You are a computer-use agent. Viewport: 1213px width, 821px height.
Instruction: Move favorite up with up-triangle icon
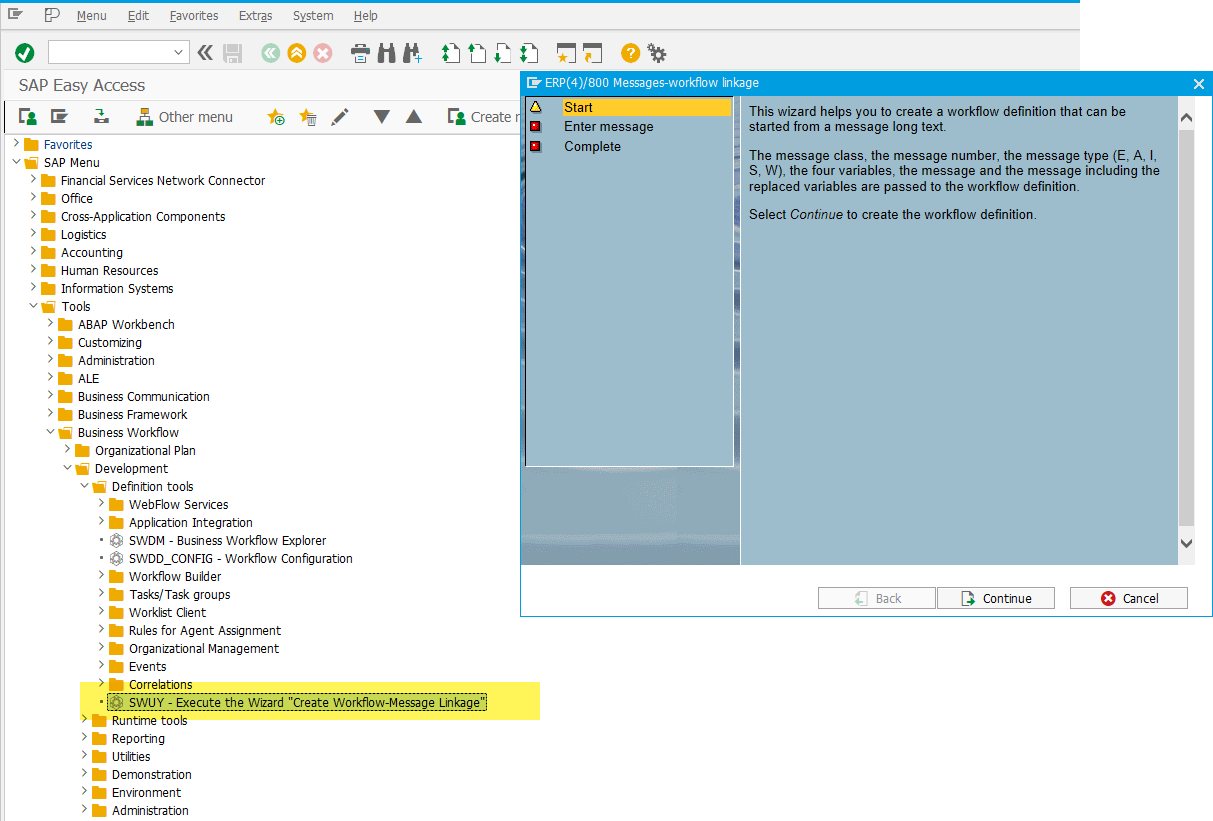(x=414, y=117)
